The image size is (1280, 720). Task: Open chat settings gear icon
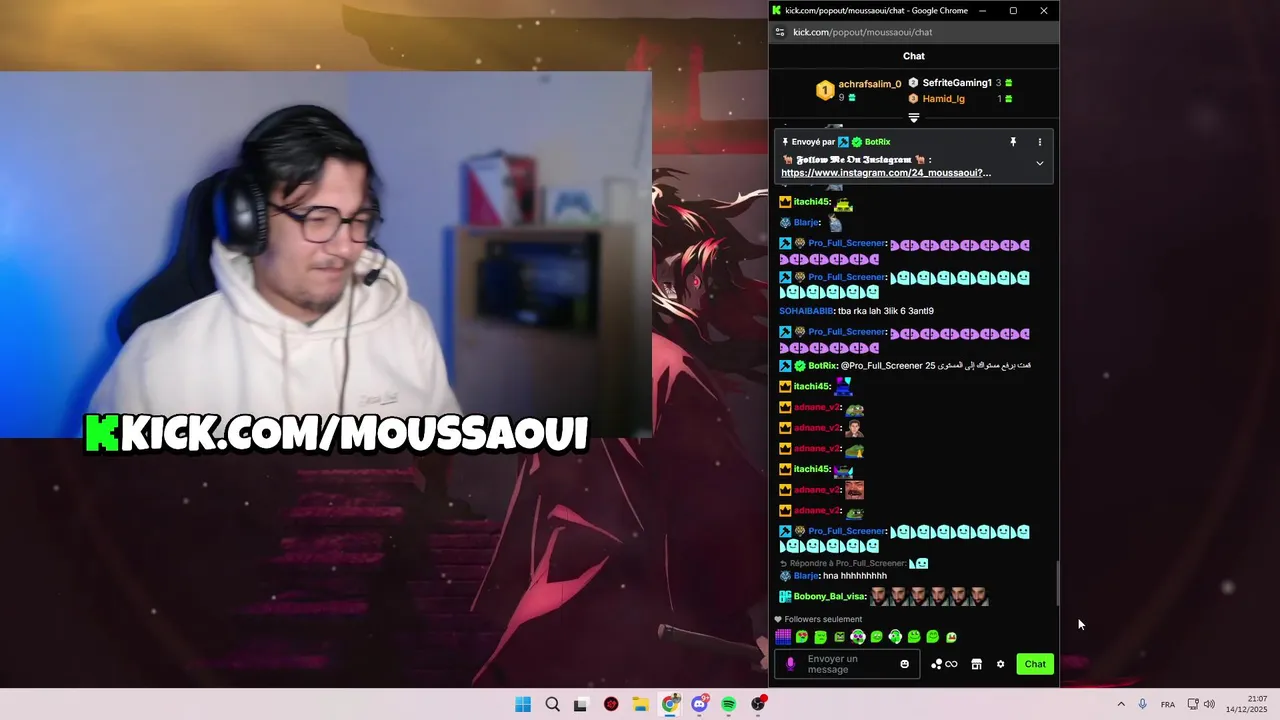coord(1000,664)
